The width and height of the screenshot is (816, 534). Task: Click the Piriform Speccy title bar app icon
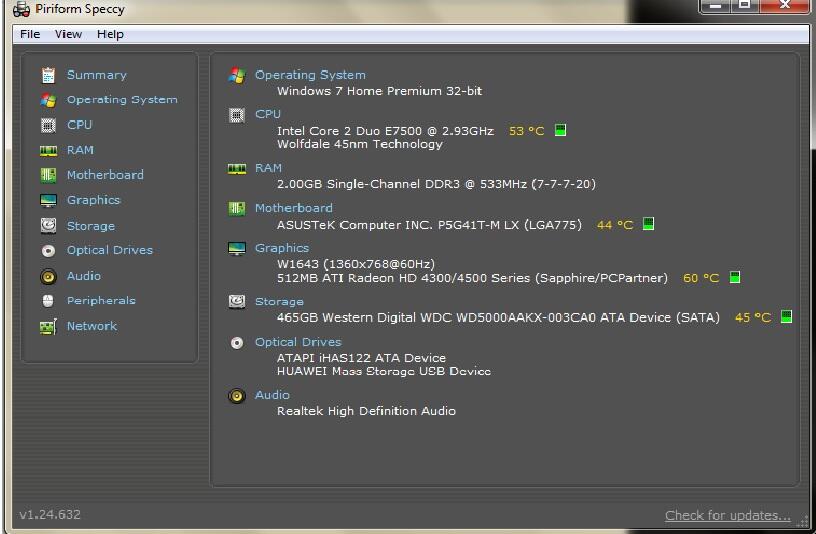point(21,9)
